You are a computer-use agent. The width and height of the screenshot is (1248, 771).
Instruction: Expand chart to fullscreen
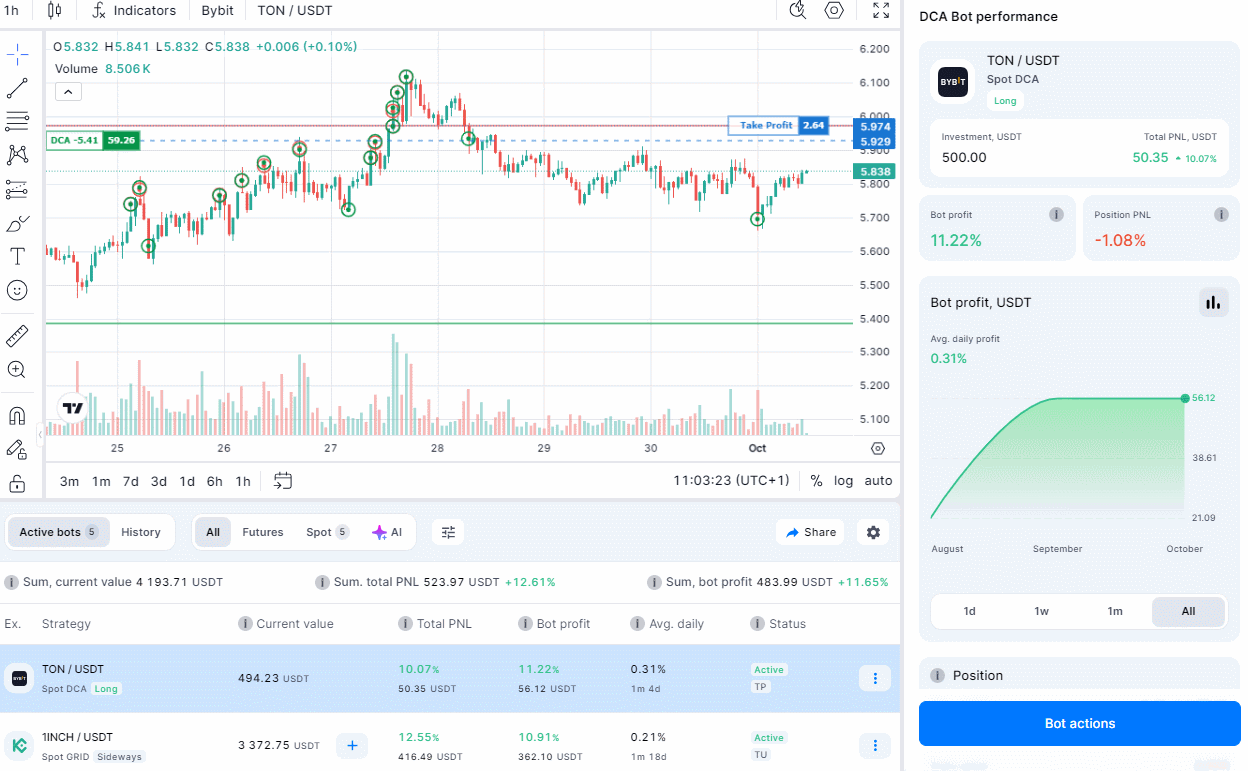880,11
